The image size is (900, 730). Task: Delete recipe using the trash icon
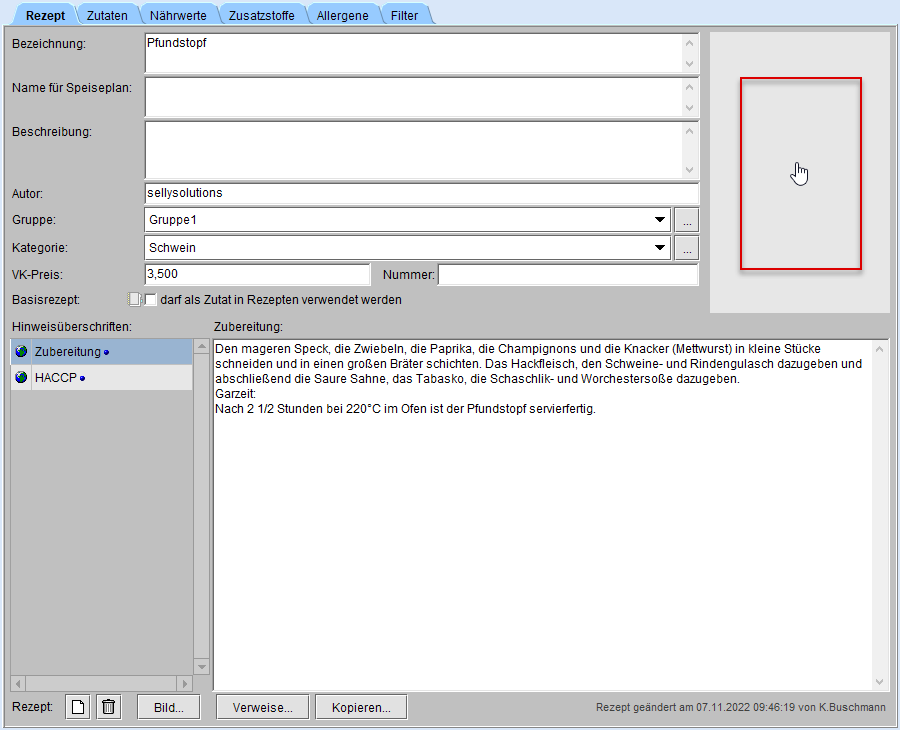click(x=109, y=707)
